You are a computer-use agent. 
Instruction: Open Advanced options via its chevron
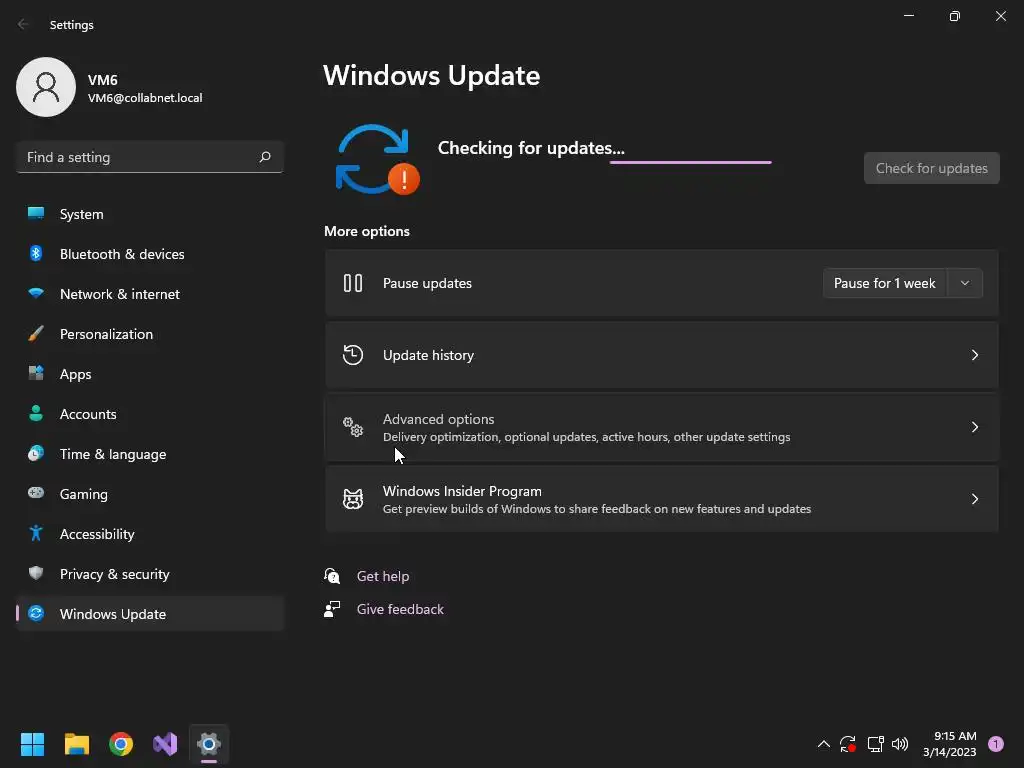click(x=974, y=426)
